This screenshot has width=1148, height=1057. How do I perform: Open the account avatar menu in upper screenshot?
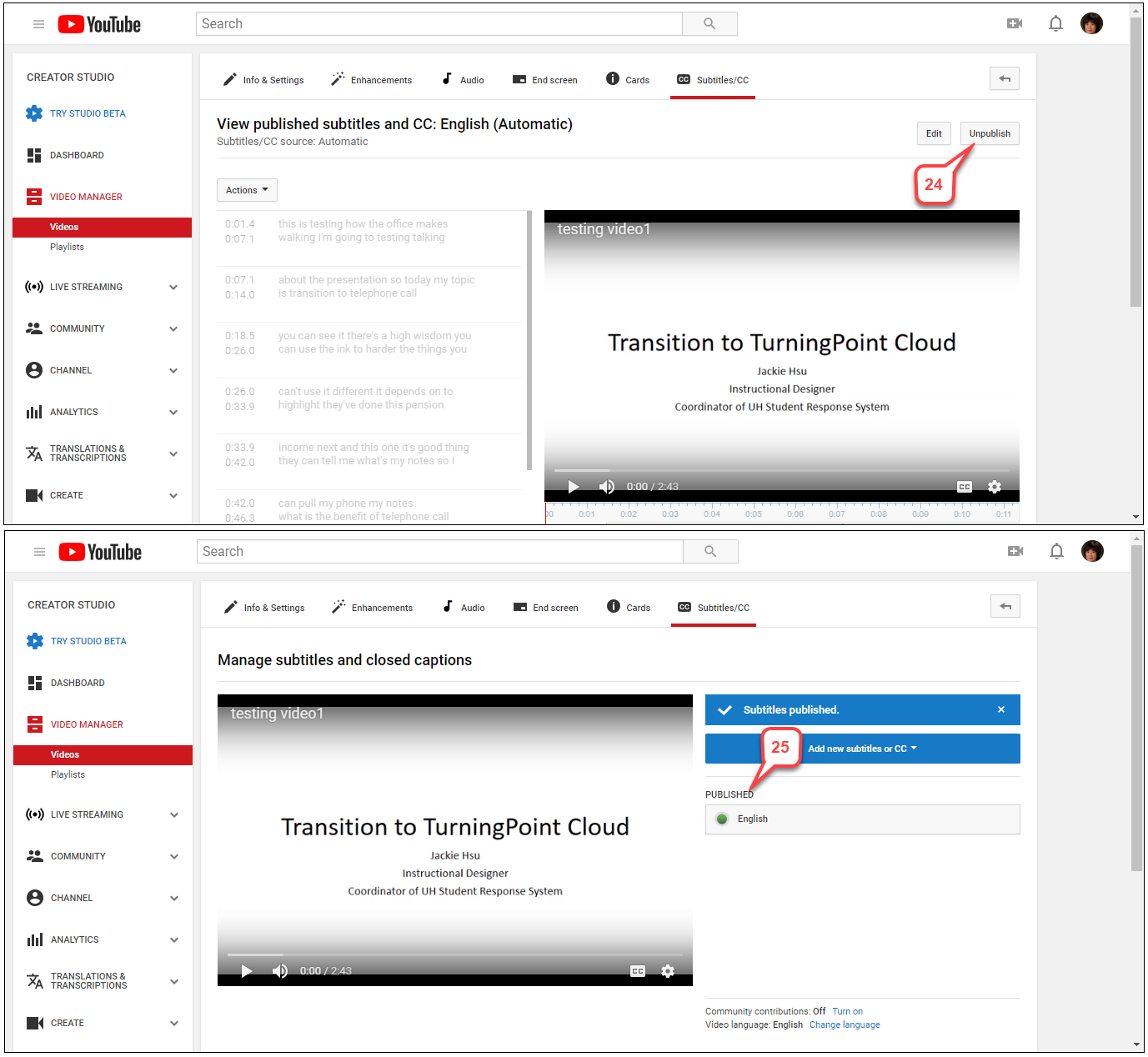pos(1091,23)
